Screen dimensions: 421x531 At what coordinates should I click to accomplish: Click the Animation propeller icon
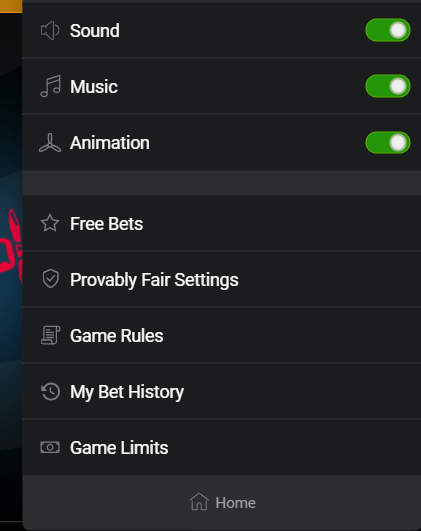[x=50, y=143]
